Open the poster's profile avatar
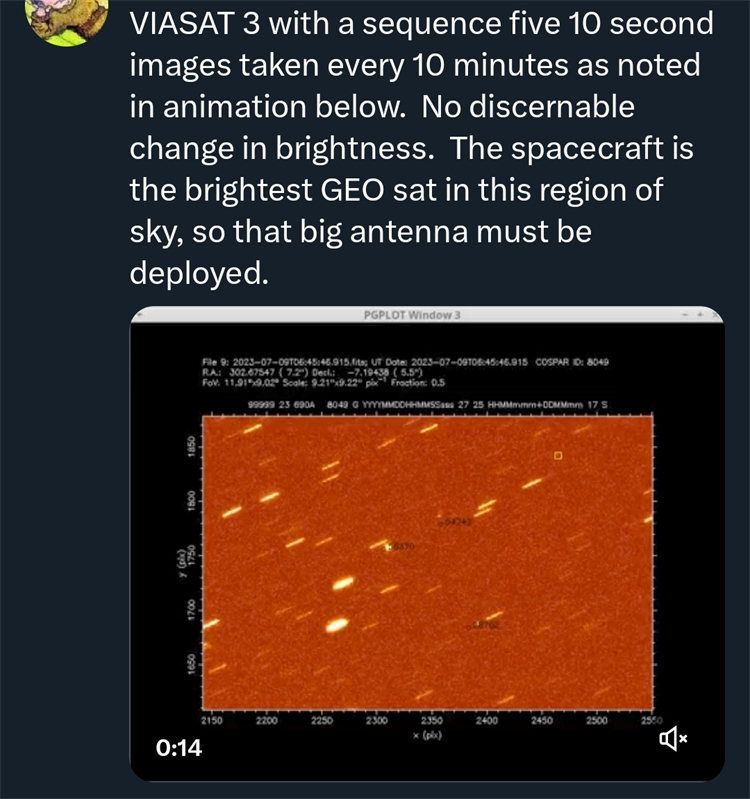This screenshot has height=799, width=750. (66, 18)
